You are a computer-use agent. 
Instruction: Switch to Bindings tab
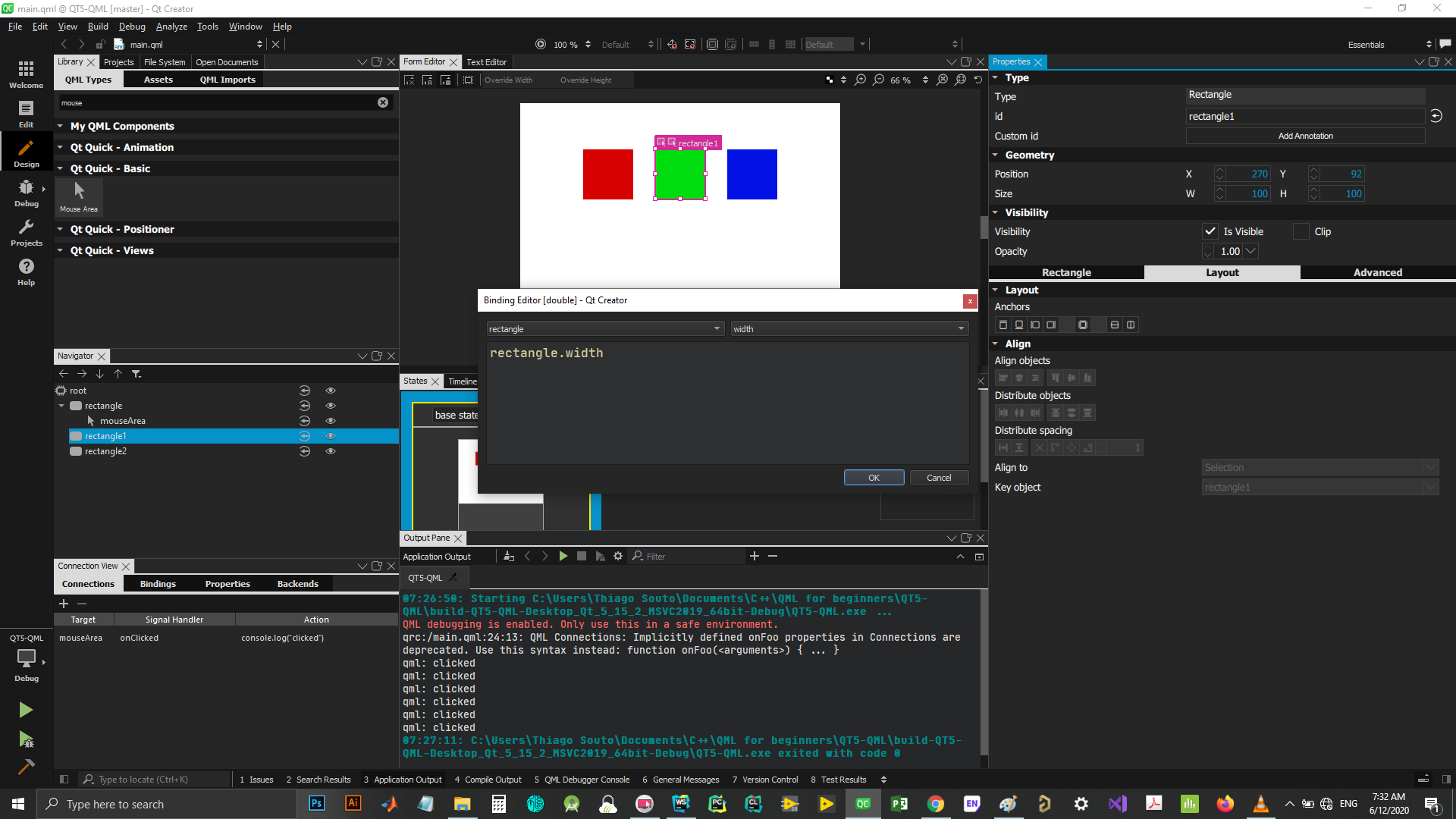point(158,584)
